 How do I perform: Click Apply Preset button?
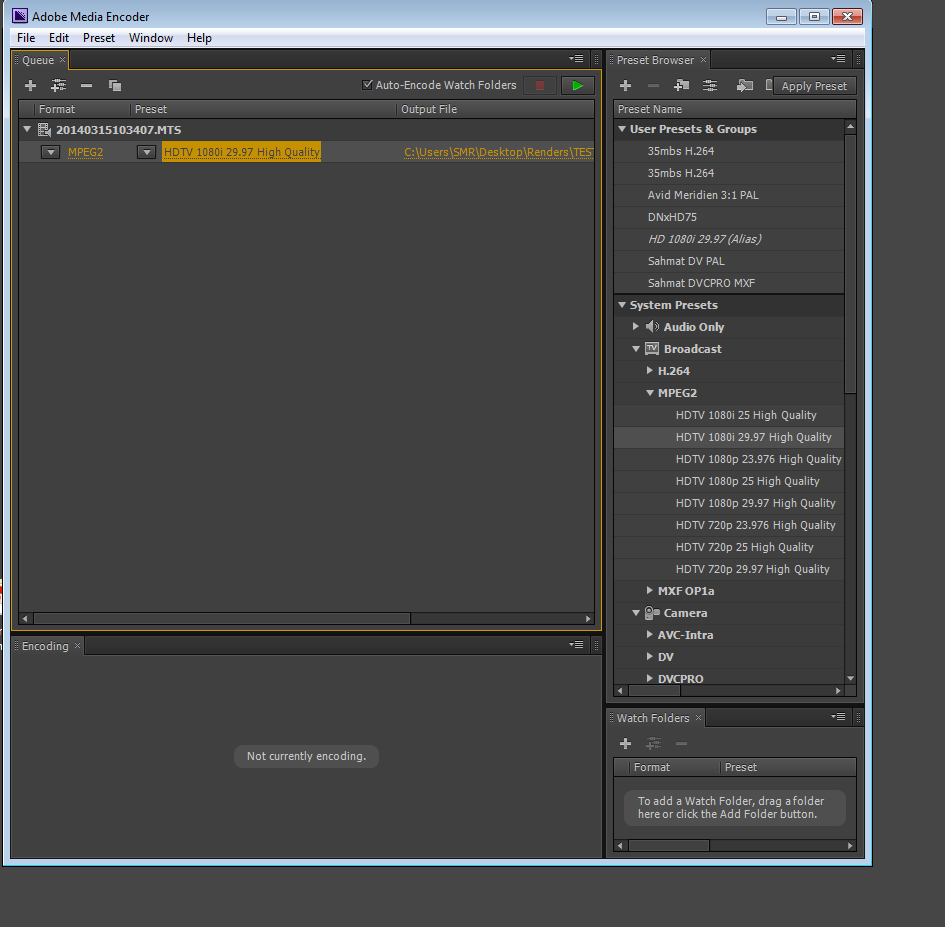(814, 86)
